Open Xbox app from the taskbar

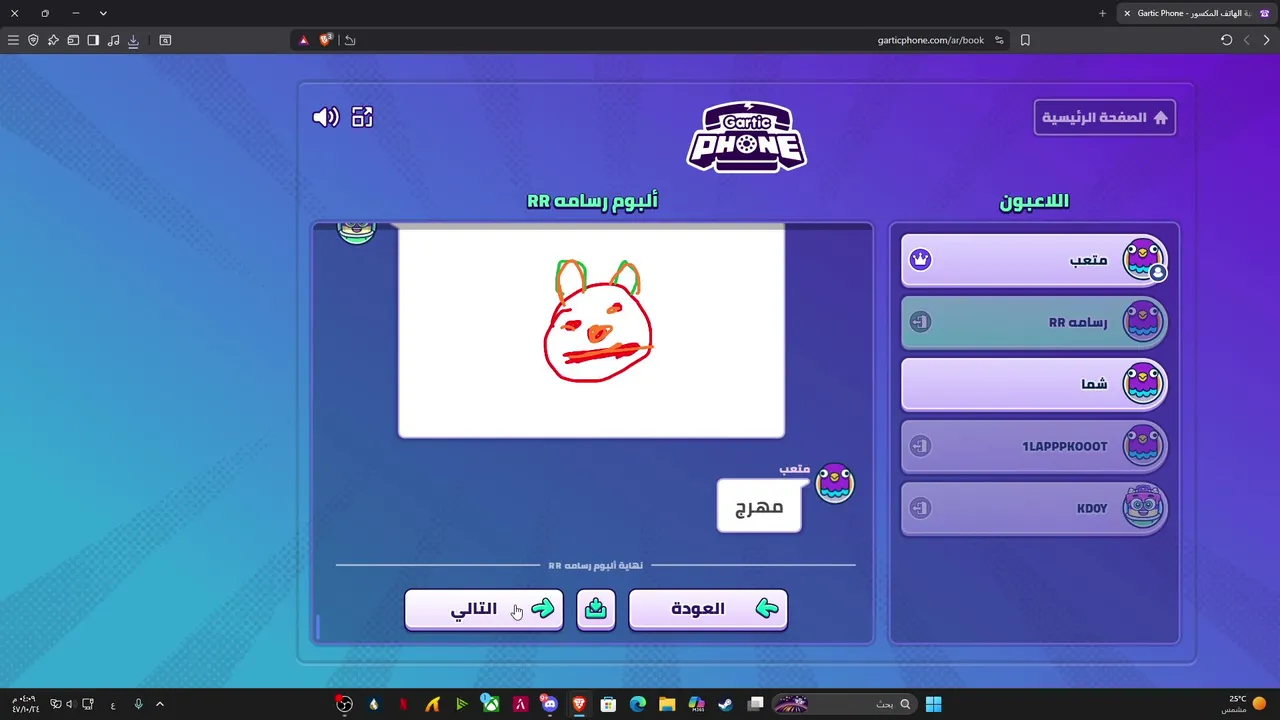[x=491, y=704]
